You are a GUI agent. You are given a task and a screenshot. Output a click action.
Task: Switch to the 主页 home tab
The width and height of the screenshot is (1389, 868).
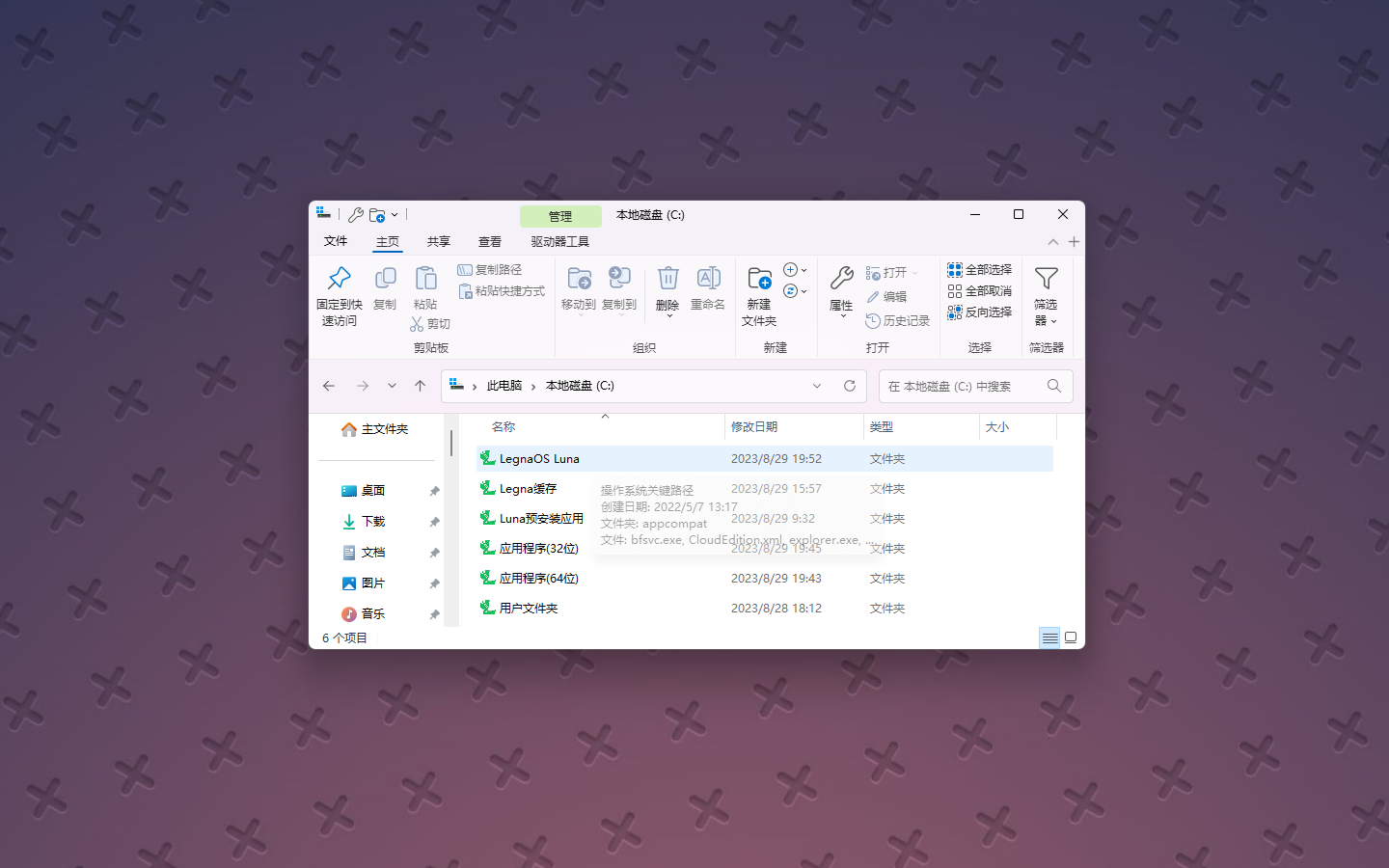tap(388, 242)
